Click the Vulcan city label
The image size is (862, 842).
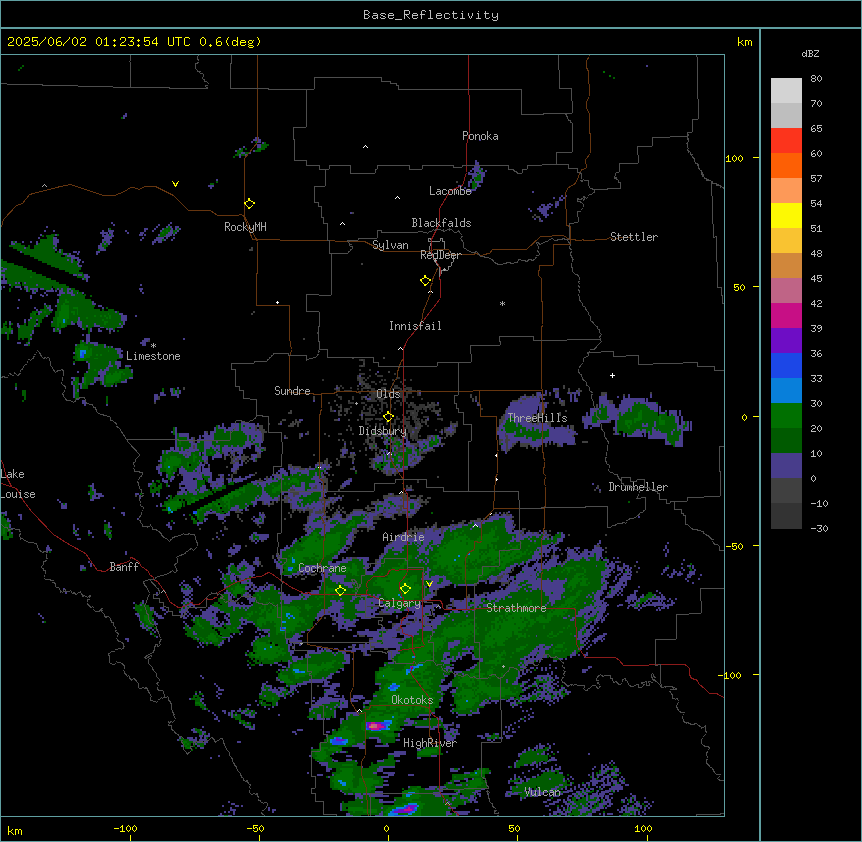point(543,792)
